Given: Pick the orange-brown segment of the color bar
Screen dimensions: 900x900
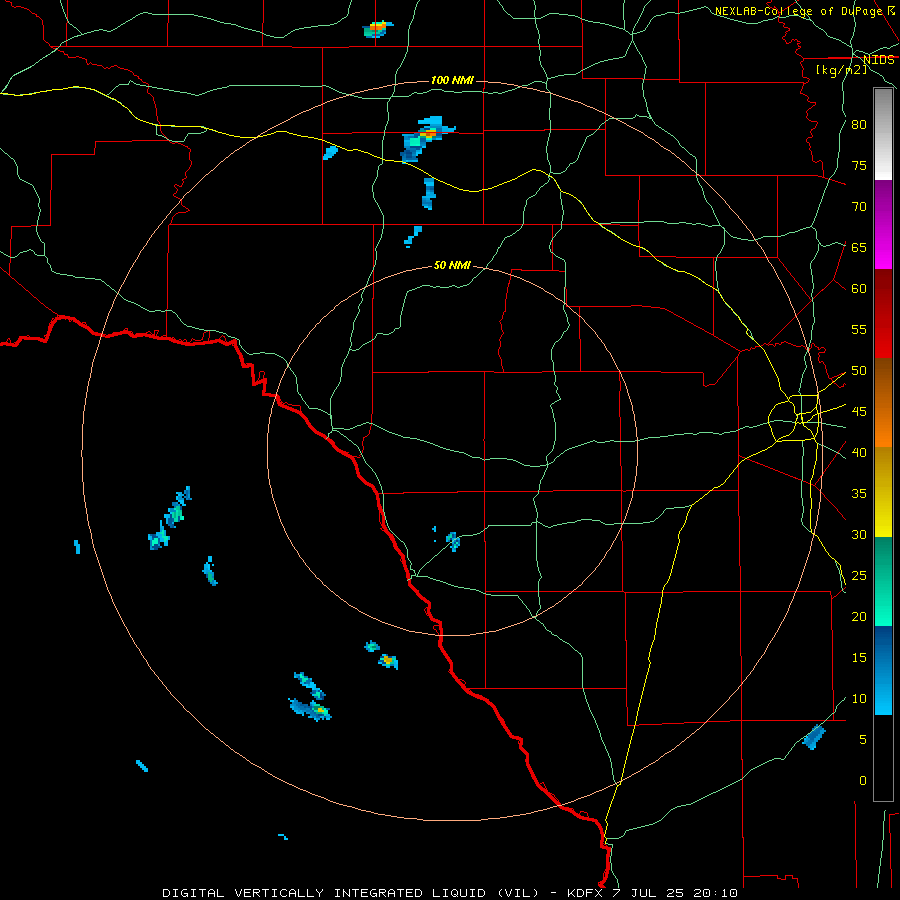Looking at the screenshot, I should pos(883,403).
